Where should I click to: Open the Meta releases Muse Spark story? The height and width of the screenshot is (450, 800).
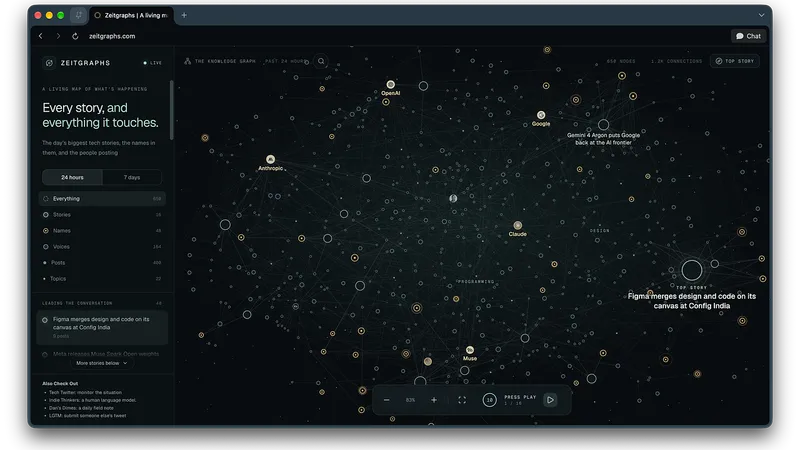point(102,354)
